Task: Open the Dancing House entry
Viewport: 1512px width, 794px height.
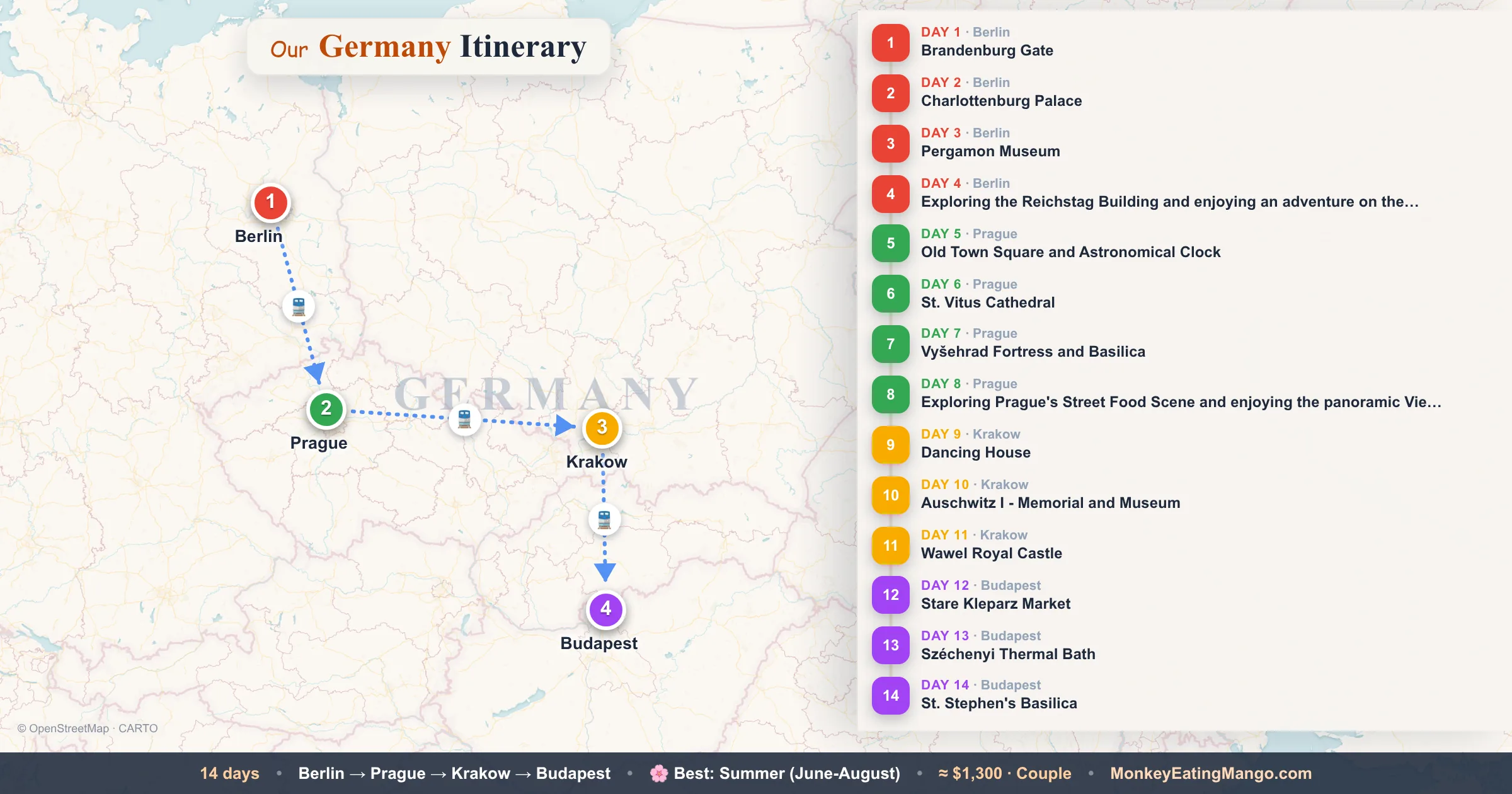Action: (x=975, y=453)
